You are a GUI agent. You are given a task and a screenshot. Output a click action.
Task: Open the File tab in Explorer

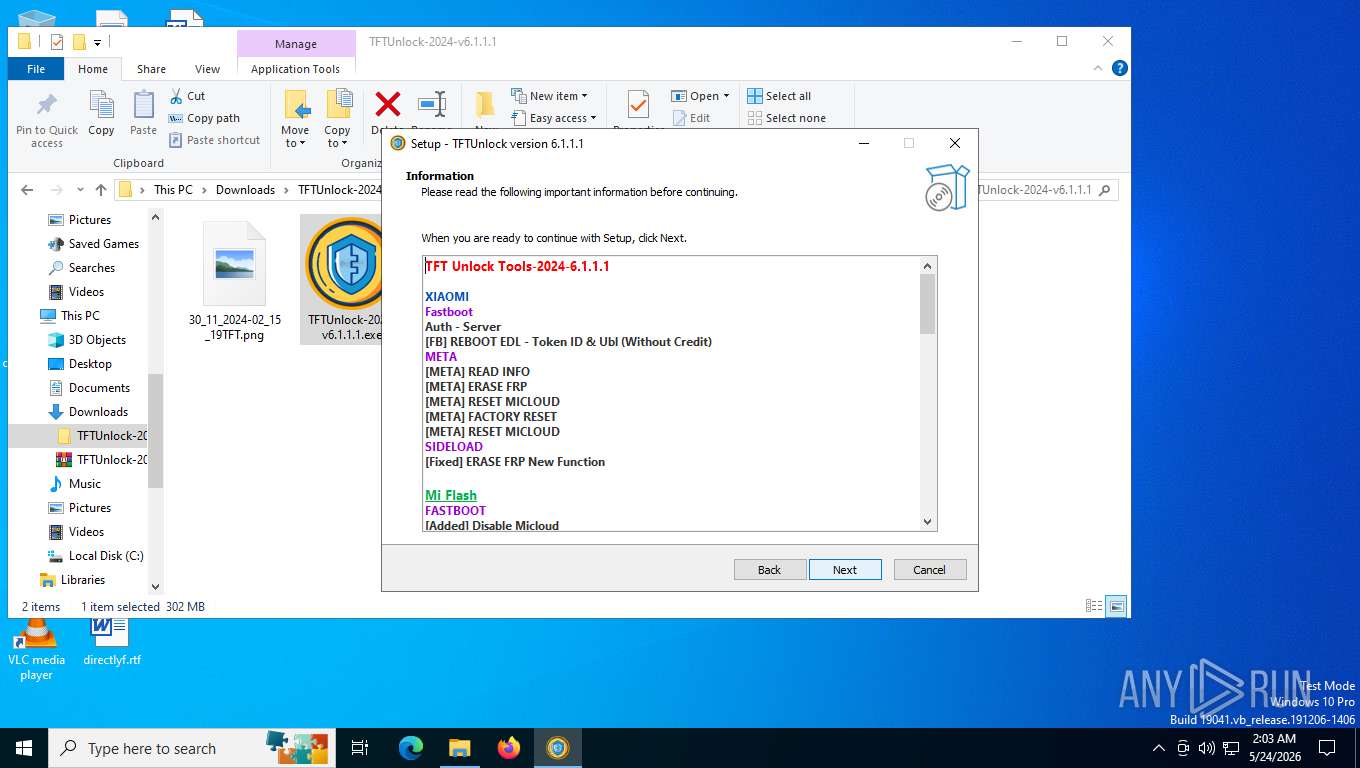tap(36, 69)
